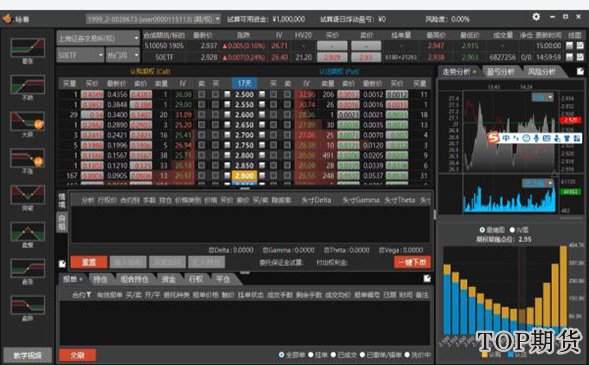Screen dimensions: 589x365
Task: Select the first bullish call strategy icon
Action: 28,47
